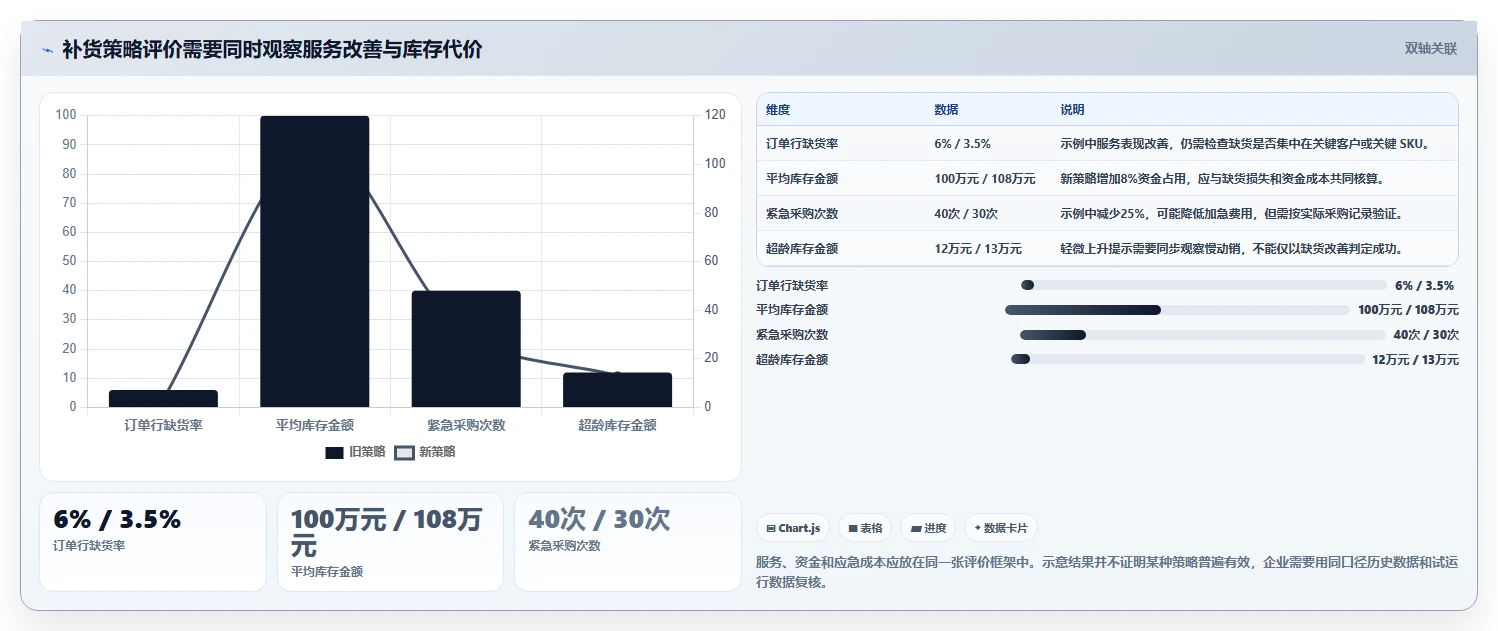The height and width of the screenshot is (631, 1498).
Task: Click the 进度 tag icon
Action: pos(916,528)
